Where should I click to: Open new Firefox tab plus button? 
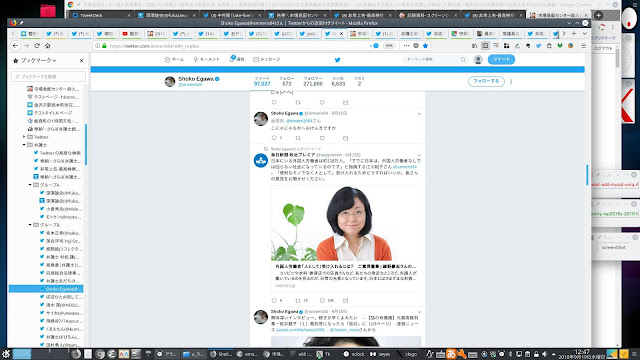click(x=574, y=33)
